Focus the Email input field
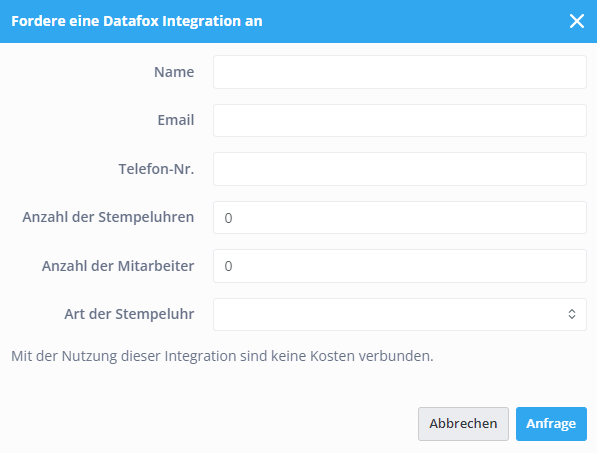Viewport: 597px width, 453px height. (400, 120)
